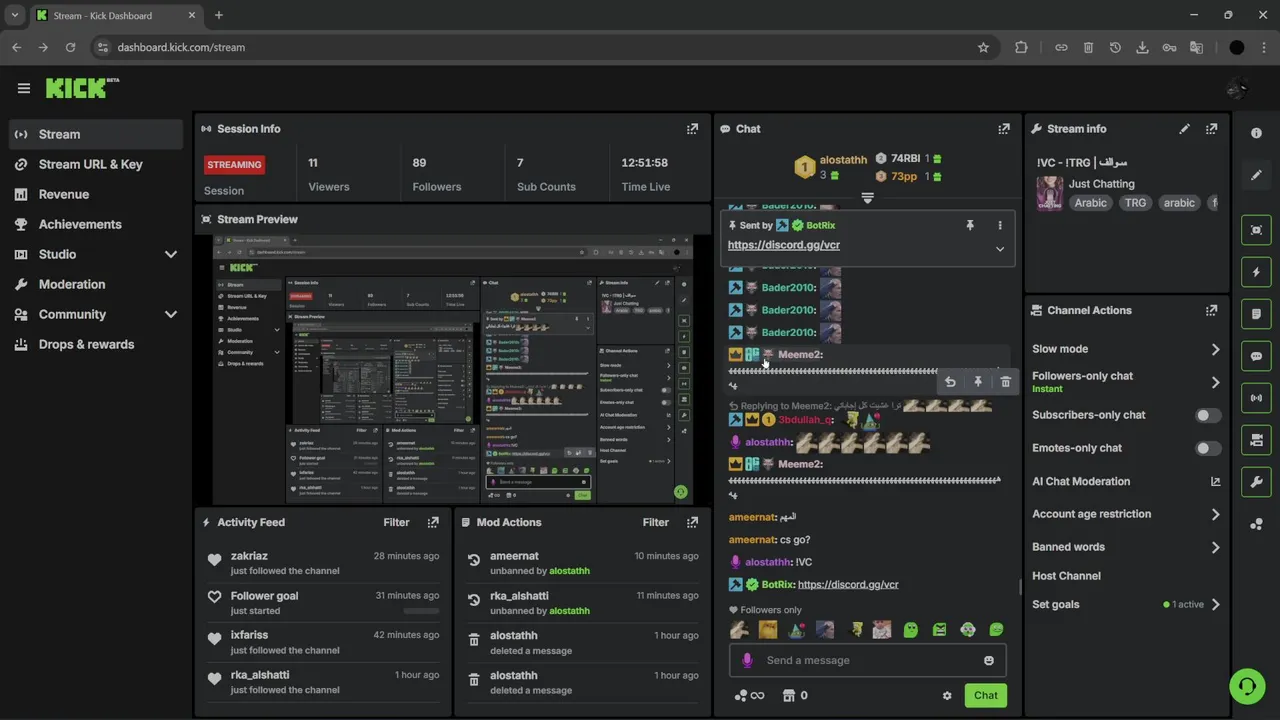Image resolution: width=1280 pixels, height=720 pixels.
Task: Open Drops & rewards page
Action: coord(97,344)
